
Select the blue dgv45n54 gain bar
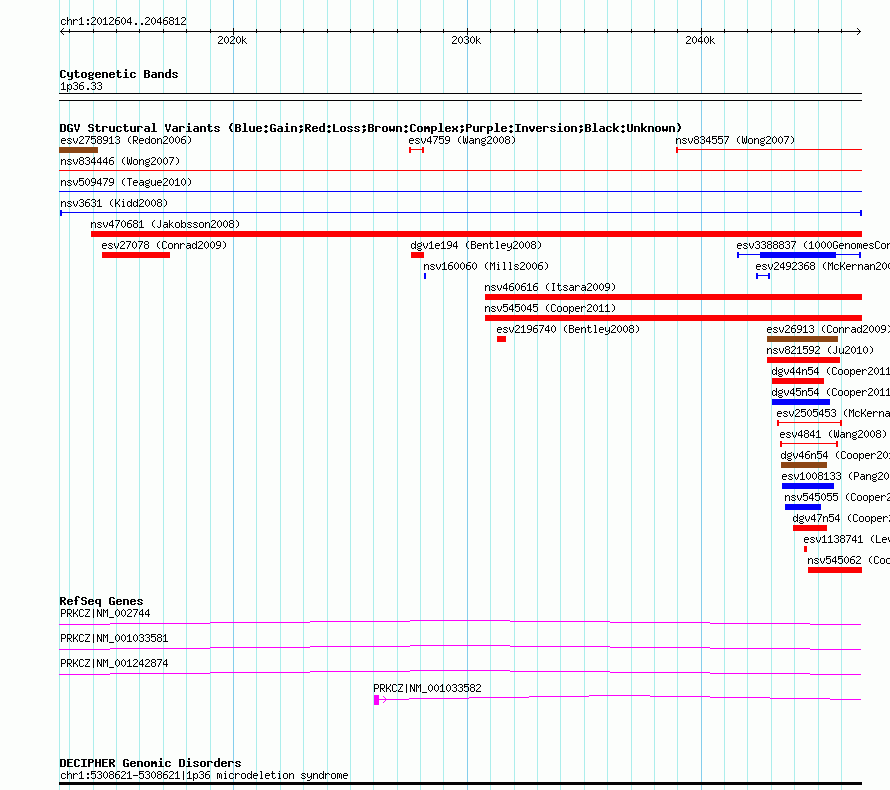801,402
